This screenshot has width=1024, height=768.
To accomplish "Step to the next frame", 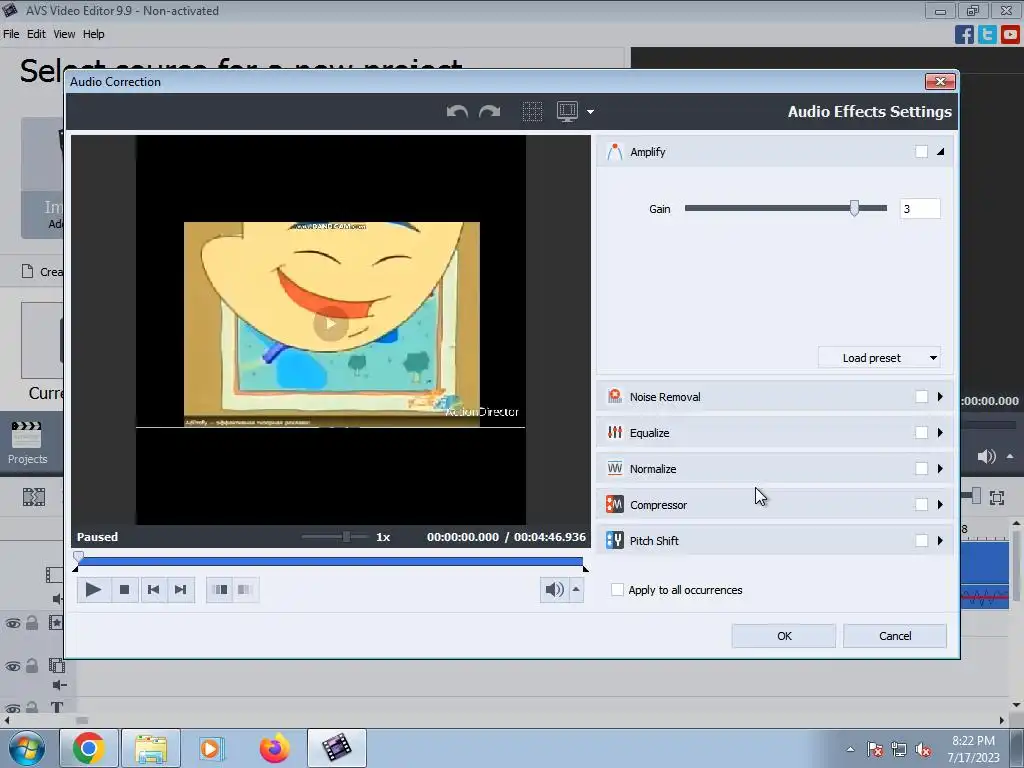I will [181, 590].
